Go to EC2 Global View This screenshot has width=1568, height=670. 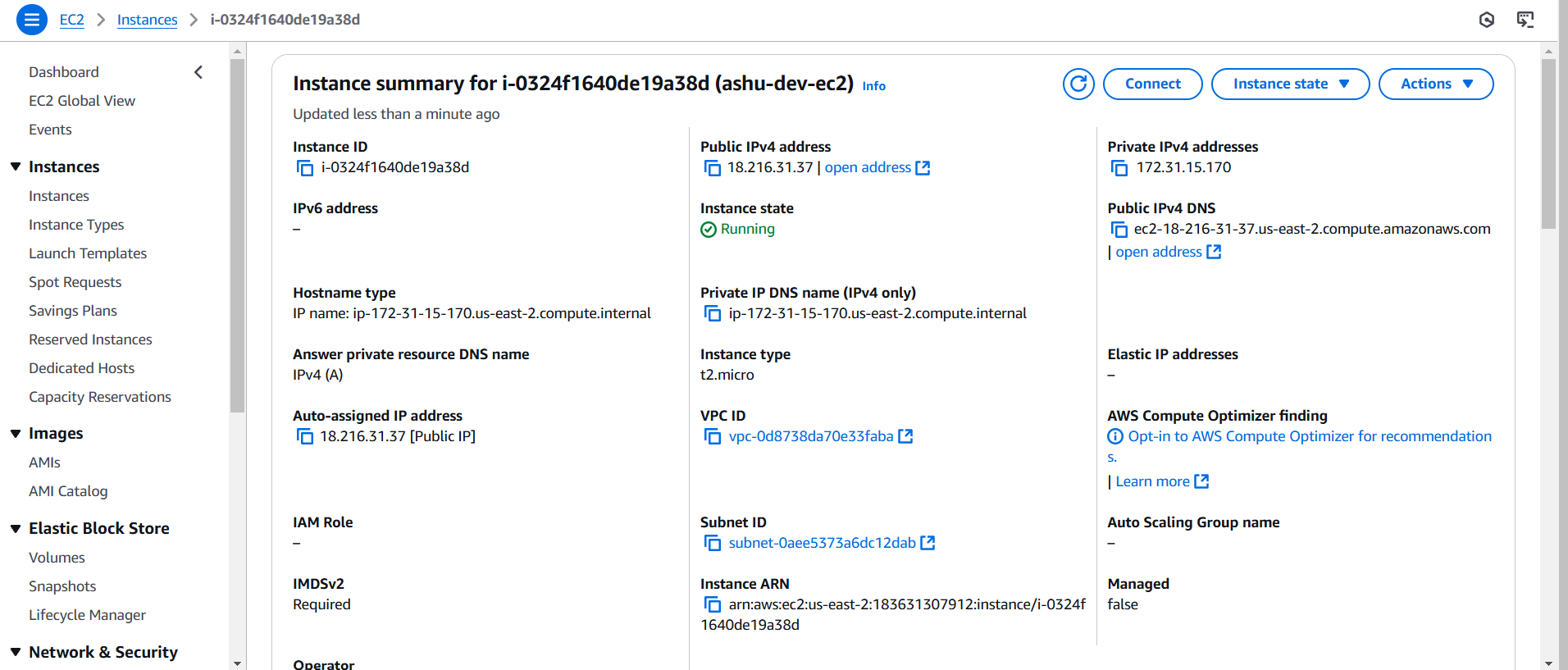coord(82,101)
